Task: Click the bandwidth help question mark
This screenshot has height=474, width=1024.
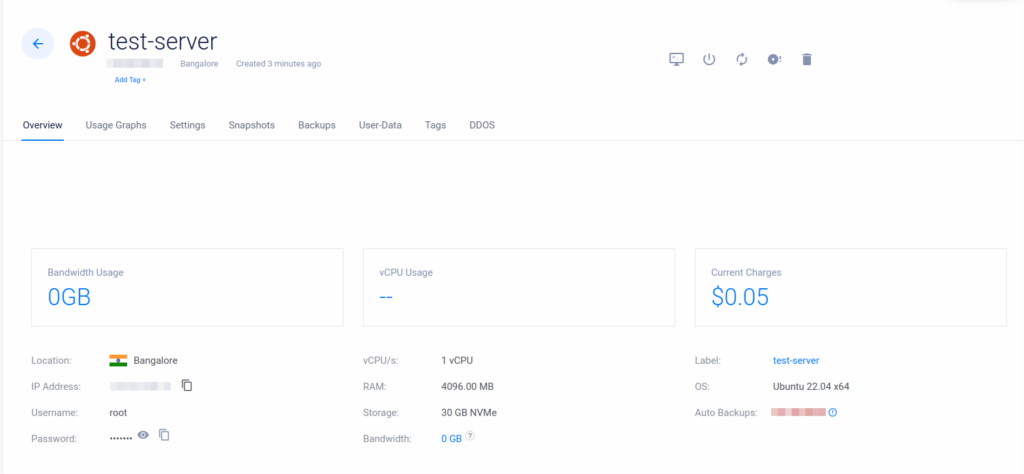Action: tap(470, 436)
